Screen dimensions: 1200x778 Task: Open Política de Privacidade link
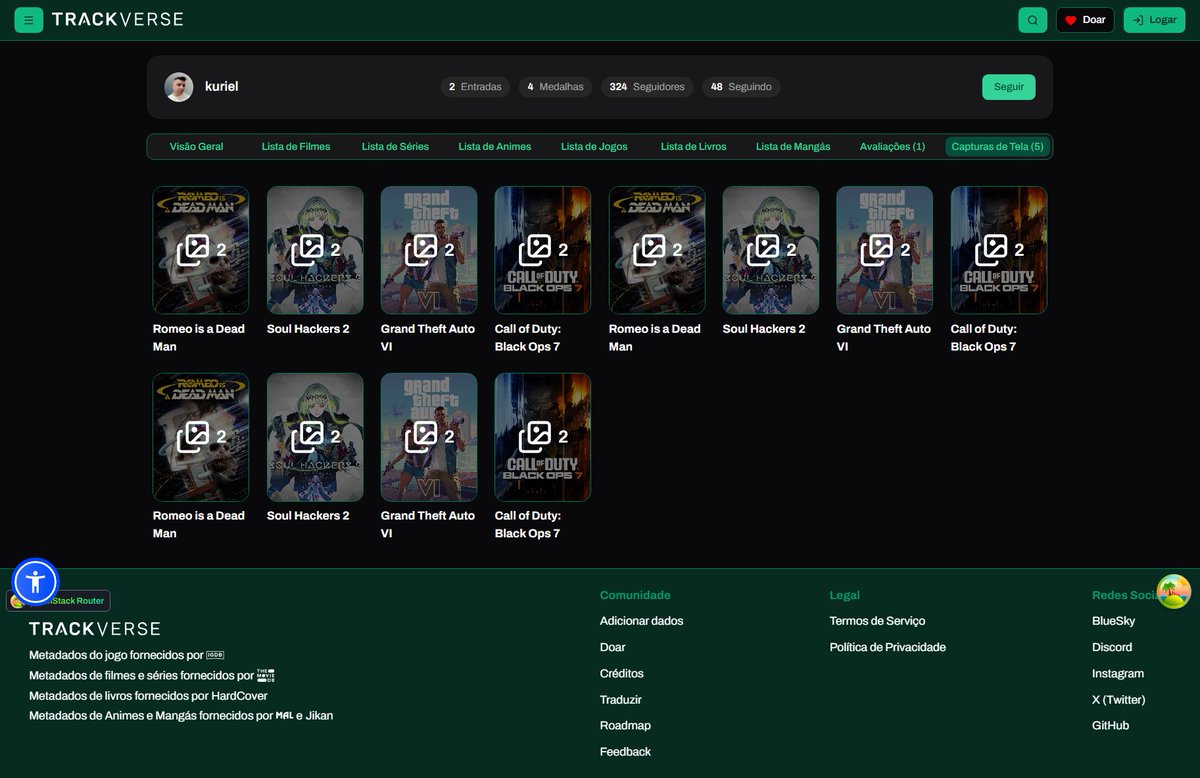click(x=888, y=647)
